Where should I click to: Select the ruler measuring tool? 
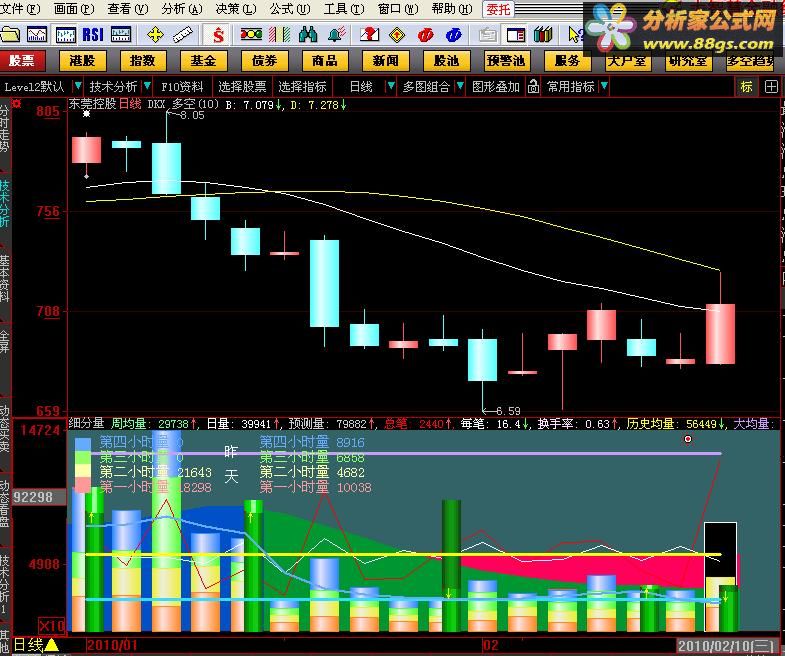[x=182, y=35]
